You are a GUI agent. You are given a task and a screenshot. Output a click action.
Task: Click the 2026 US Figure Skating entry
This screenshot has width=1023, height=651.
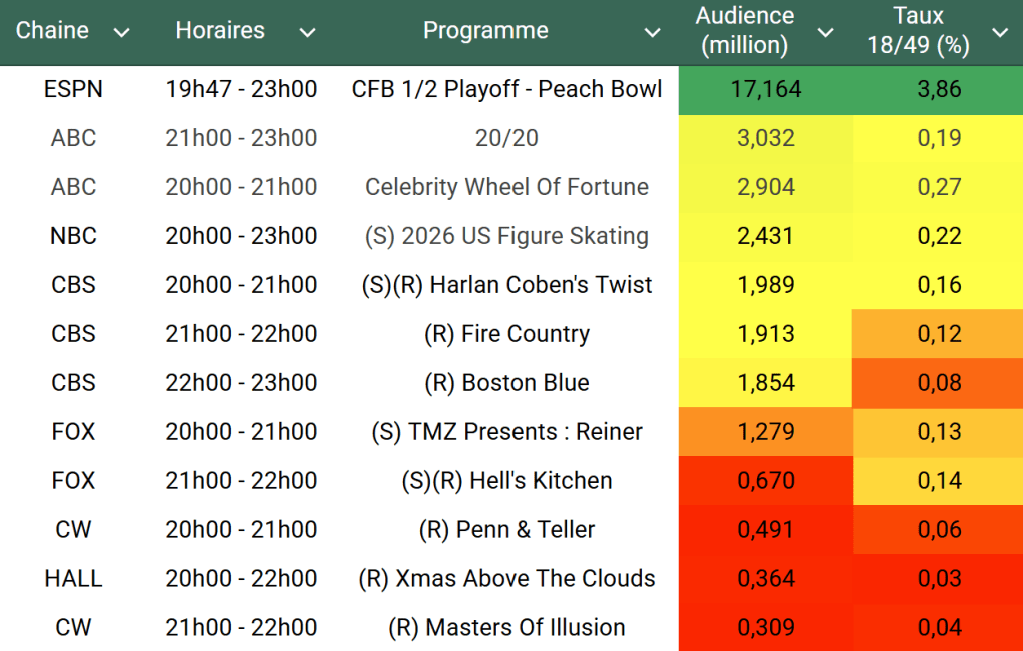tap(507, 236)
